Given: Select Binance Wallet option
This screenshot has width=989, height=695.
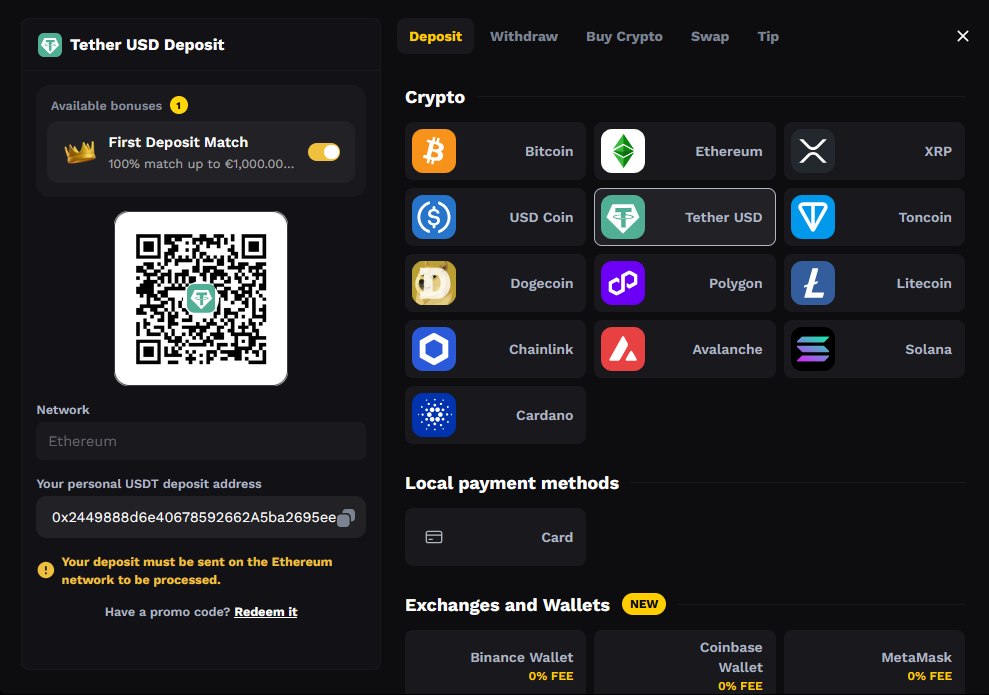Looking at the screenshot, I should click(x=495, y=662).
